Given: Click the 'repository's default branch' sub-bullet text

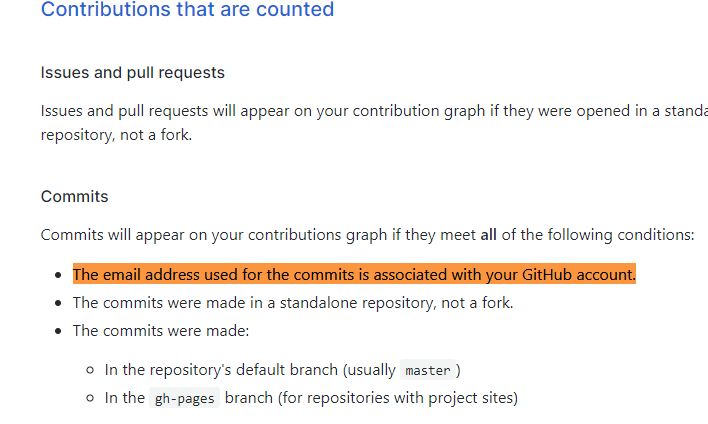Looking at the screenshot, I should coord(250,370).
